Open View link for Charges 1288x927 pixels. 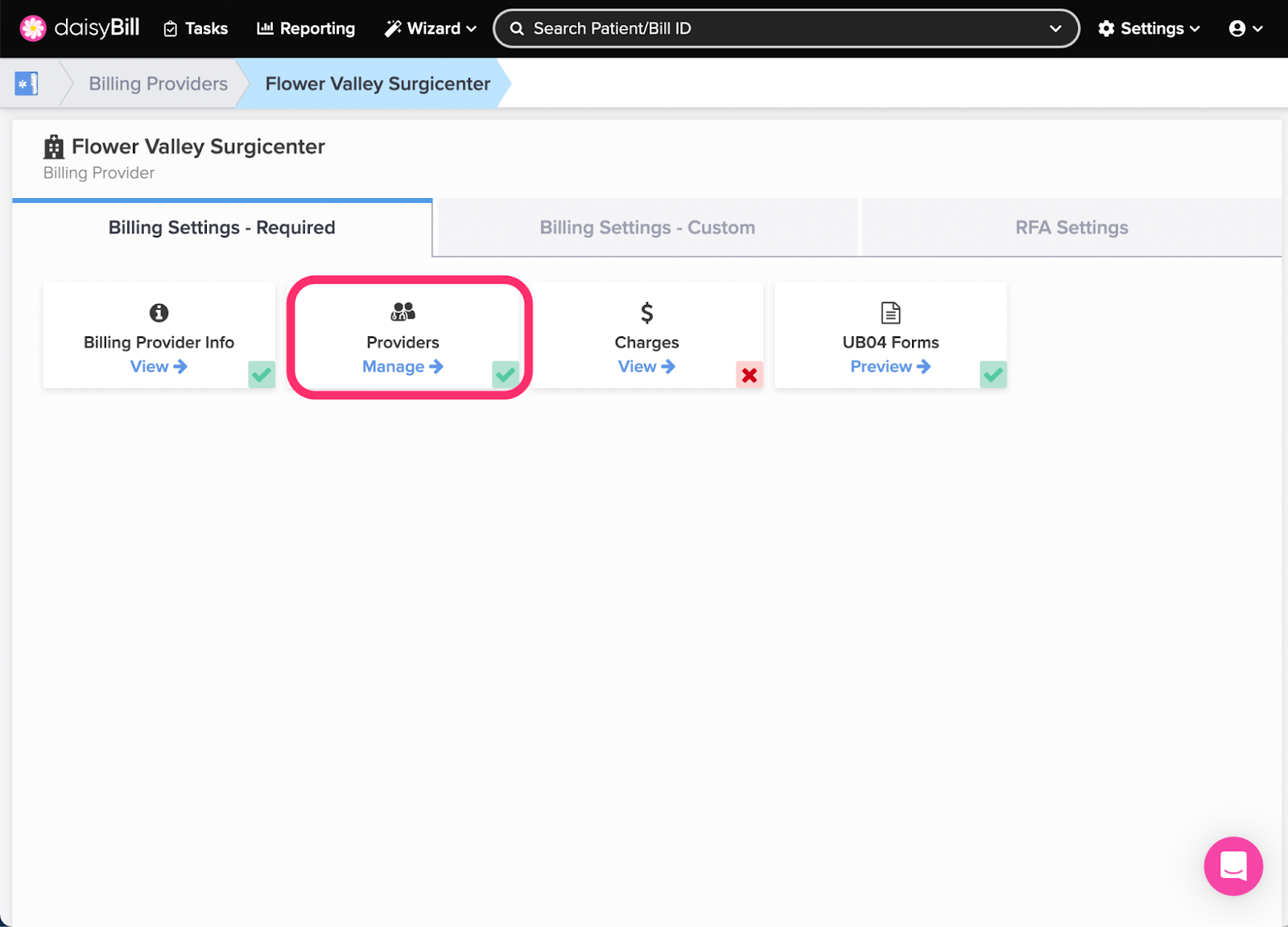coord(646,366)
